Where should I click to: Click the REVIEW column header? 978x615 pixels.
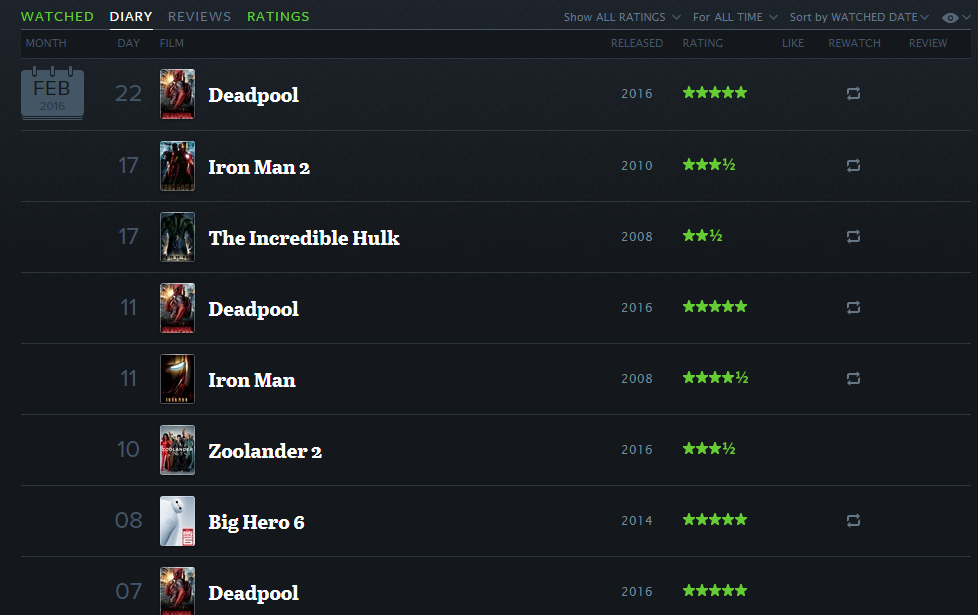point(928,43)
